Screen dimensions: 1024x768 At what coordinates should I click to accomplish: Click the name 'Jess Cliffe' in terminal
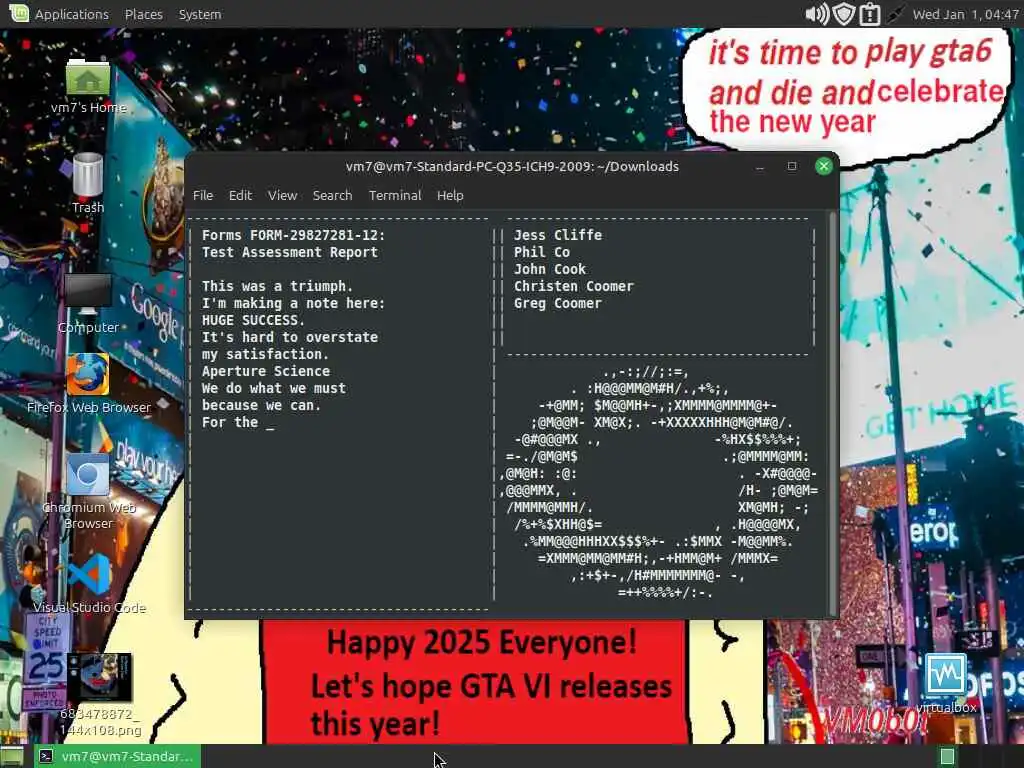click(558, 235)
